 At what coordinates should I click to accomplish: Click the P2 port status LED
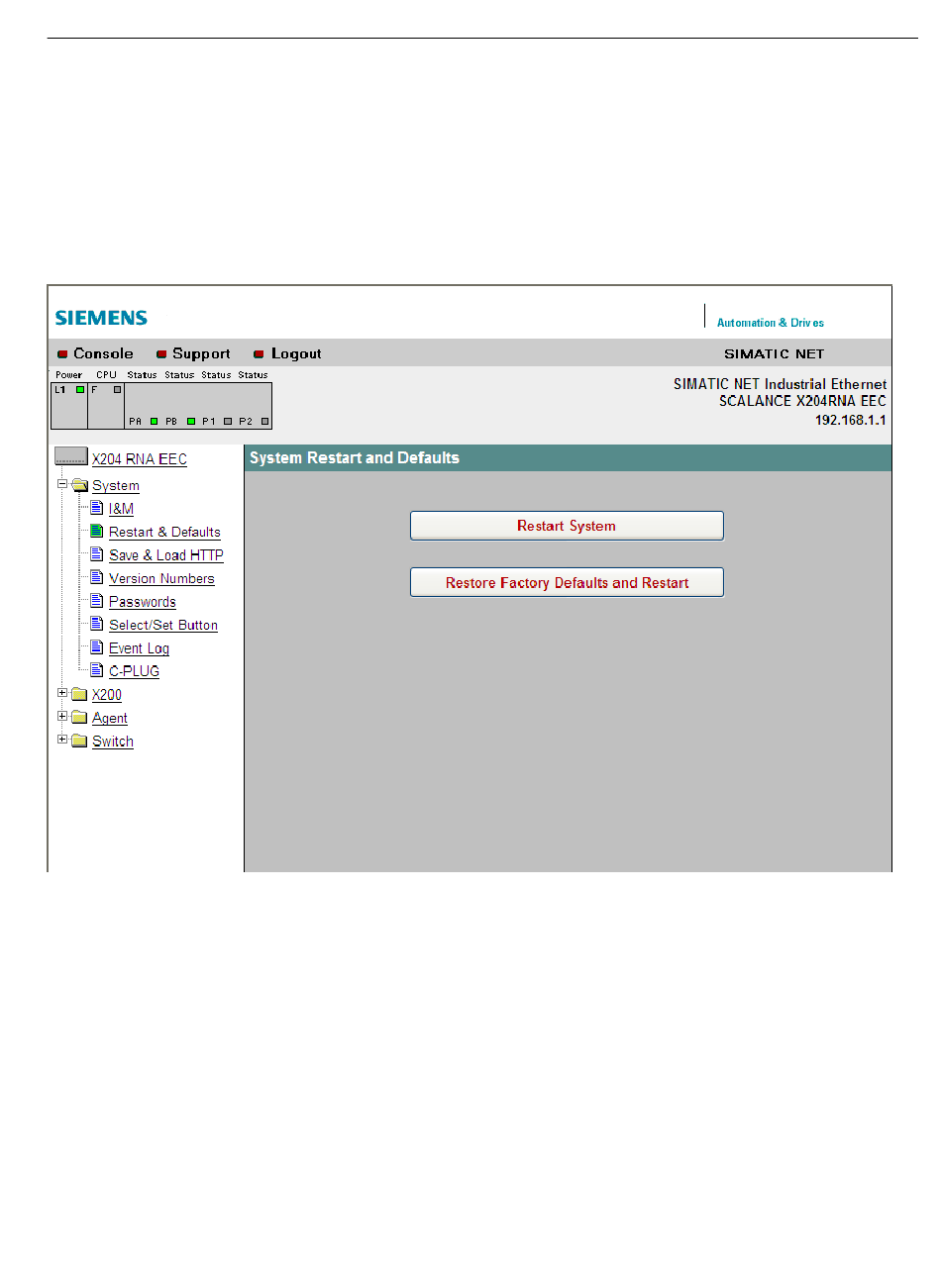tap(264, 422)
